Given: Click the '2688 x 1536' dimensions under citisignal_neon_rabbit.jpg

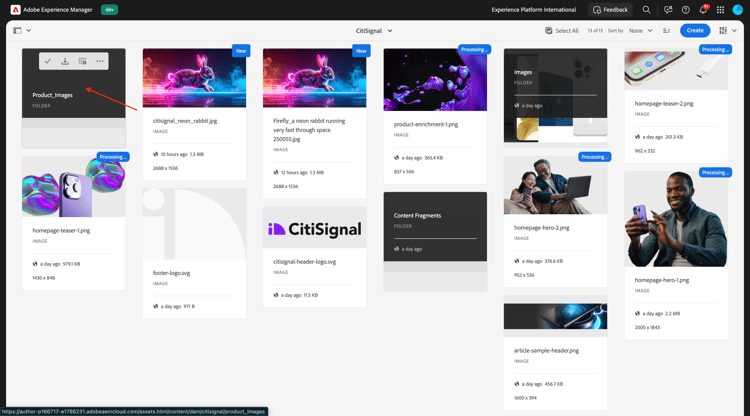Looking at the screenshot, I should 165,168.
